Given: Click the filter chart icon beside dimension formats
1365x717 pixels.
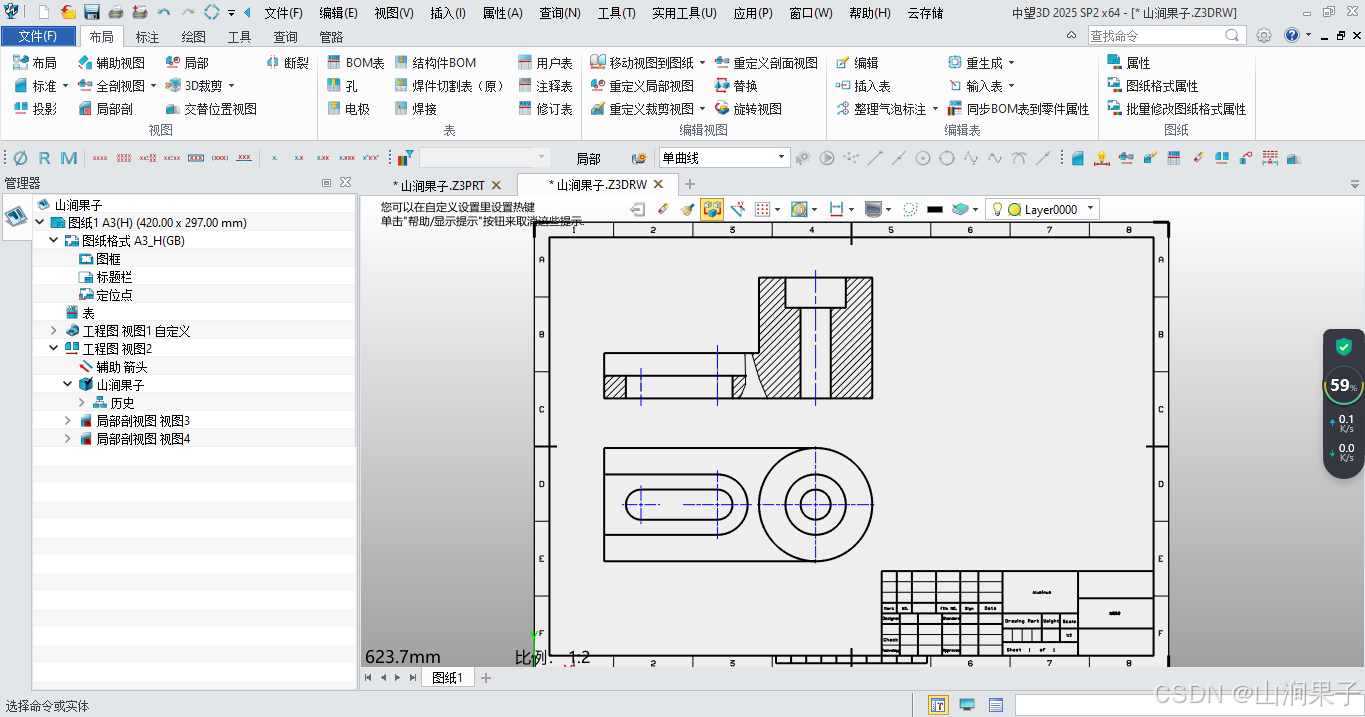Looking at the screenshot, I should tap(405, 158).
